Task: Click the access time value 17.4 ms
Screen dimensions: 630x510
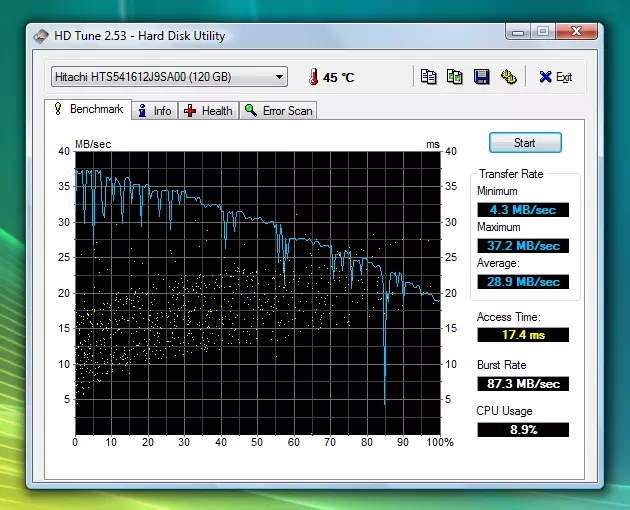Action: [523, 335]
